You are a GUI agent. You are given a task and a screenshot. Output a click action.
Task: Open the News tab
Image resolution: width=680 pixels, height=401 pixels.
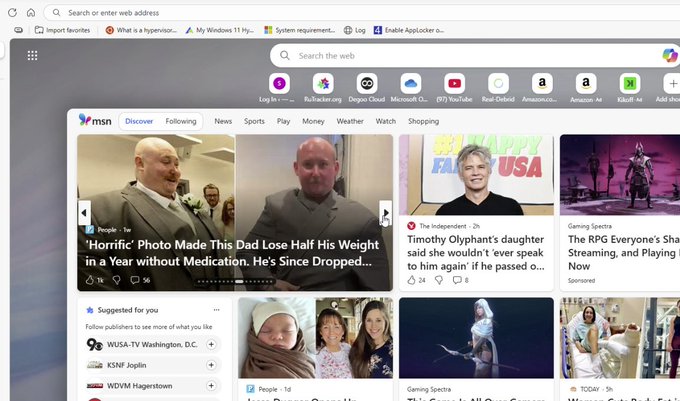click(x=223, y=121)
